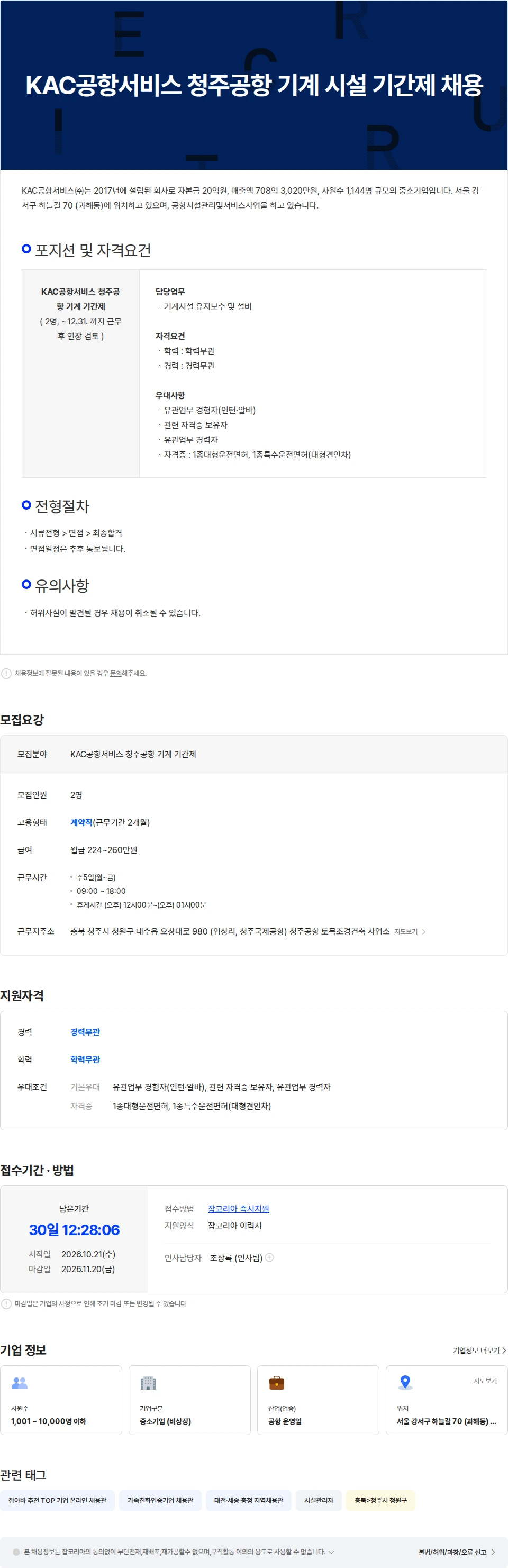Image resolution: width=508 pixels, height=1568 pixels.
Task: Click 잡코리아 이력서 application form text
Action: [x=235, y=1225]
